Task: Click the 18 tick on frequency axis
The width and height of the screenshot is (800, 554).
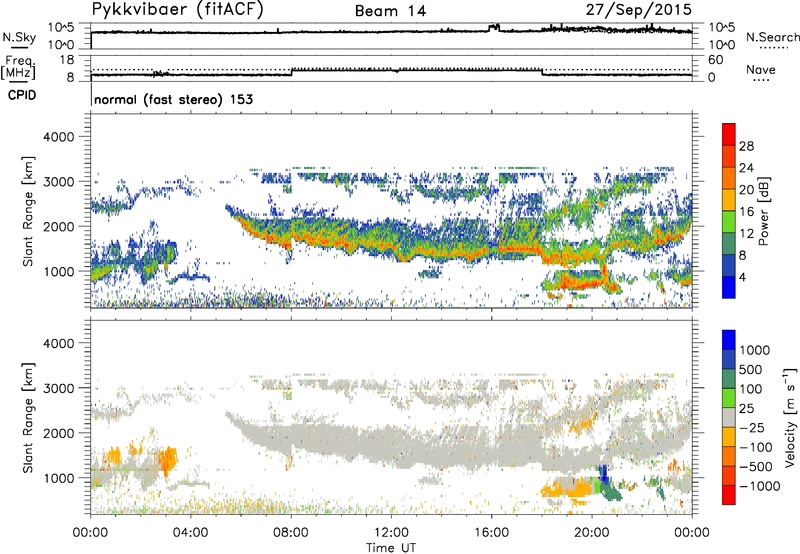Action: click(x=66, y=60)
